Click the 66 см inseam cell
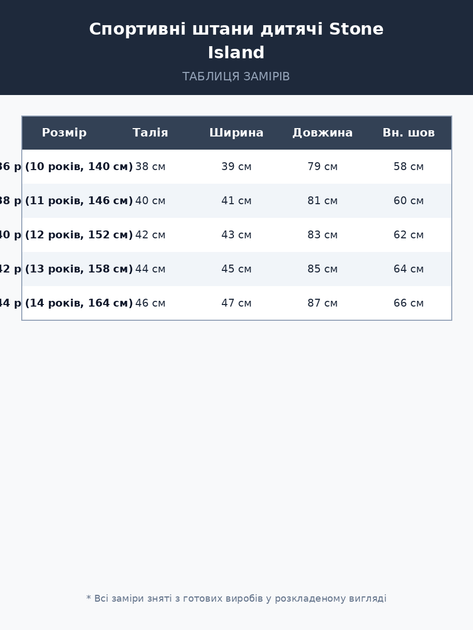 [x=408, y=303]
